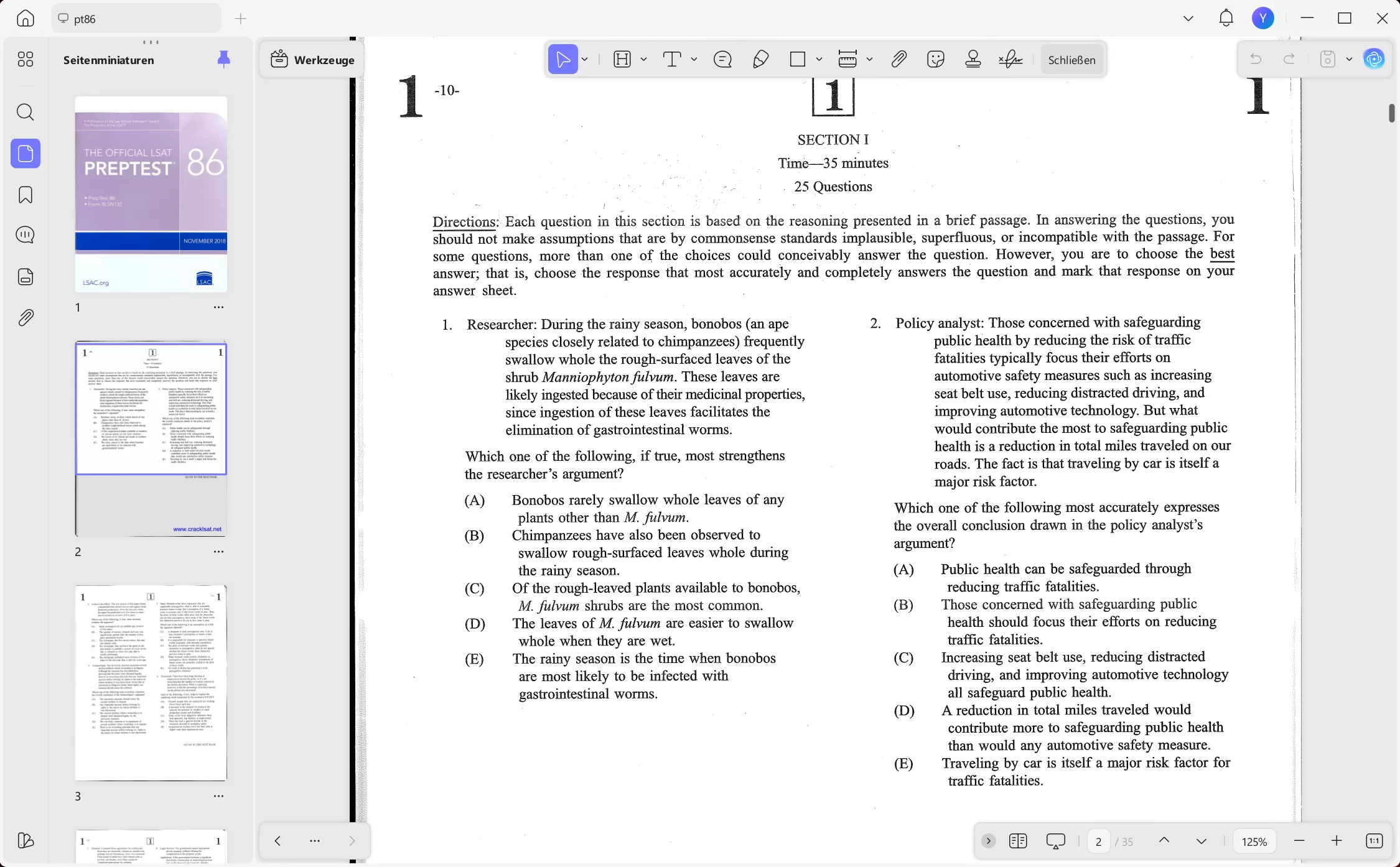Screen dimensions: 1400x867
Task: Select the freehand pen tool
Action: click(760, 59)
